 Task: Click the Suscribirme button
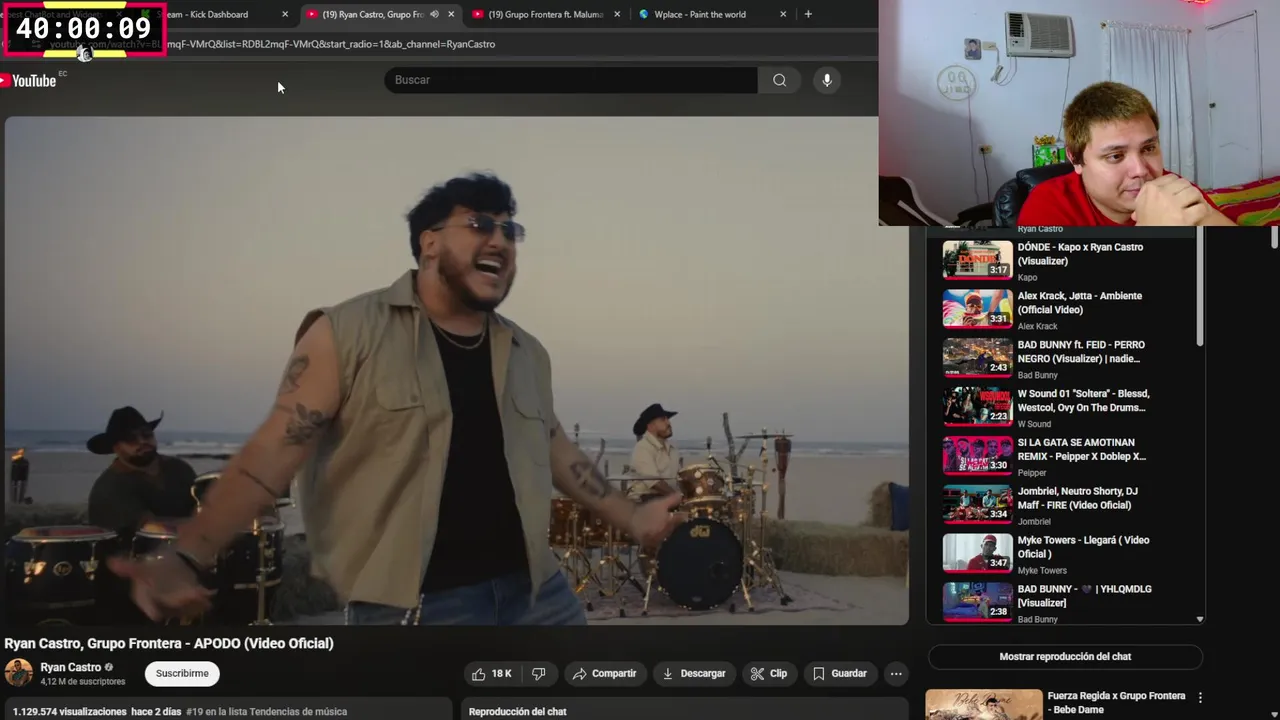[182, 674]
